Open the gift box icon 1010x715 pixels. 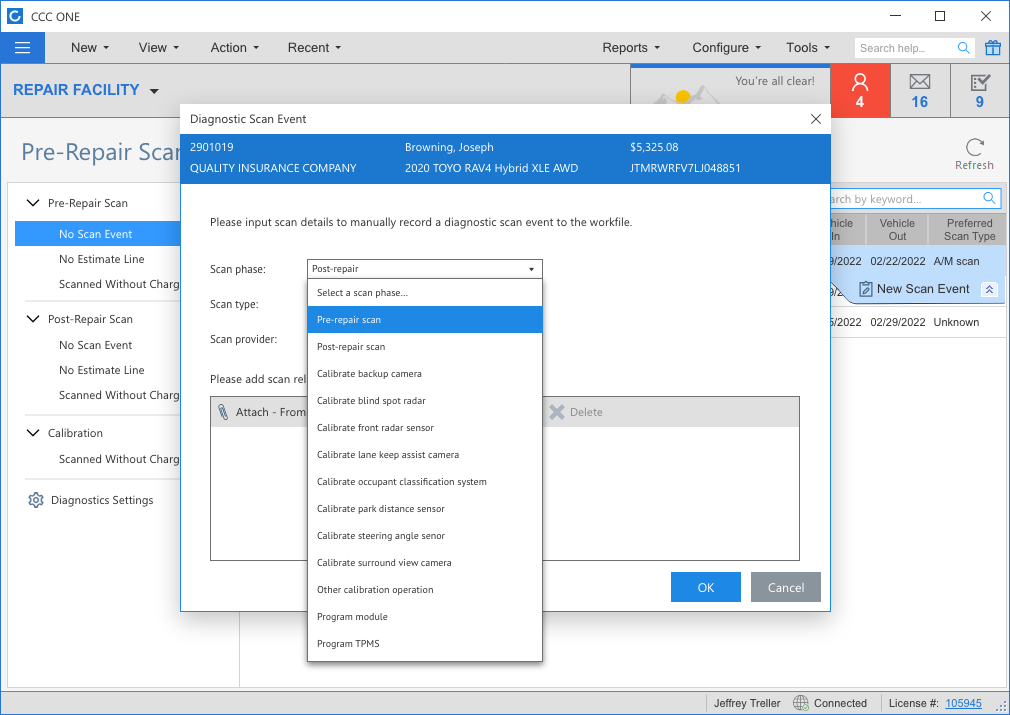click(993, 48)
